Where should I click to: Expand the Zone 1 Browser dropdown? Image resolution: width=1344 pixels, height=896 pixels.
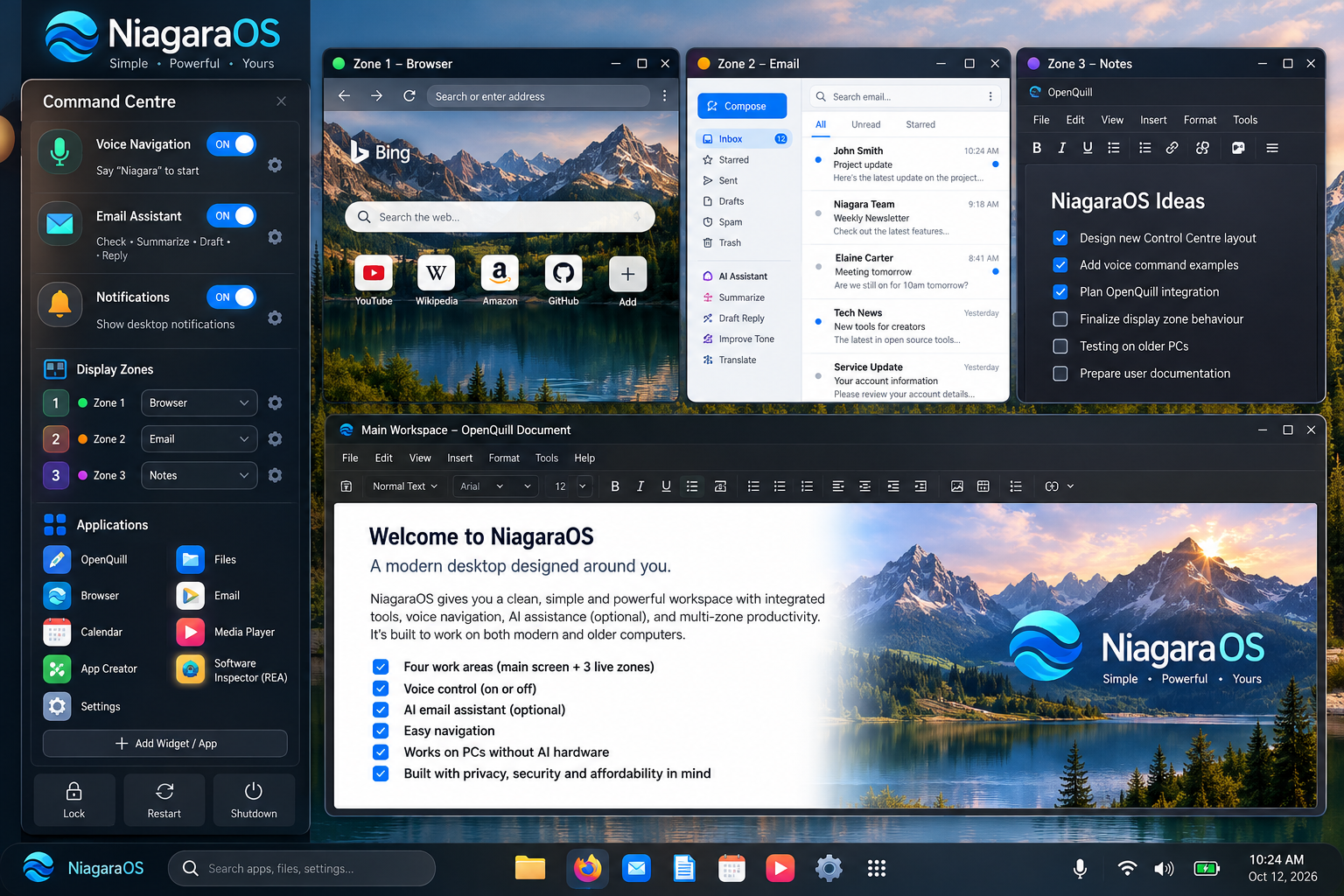pos(199,402)
